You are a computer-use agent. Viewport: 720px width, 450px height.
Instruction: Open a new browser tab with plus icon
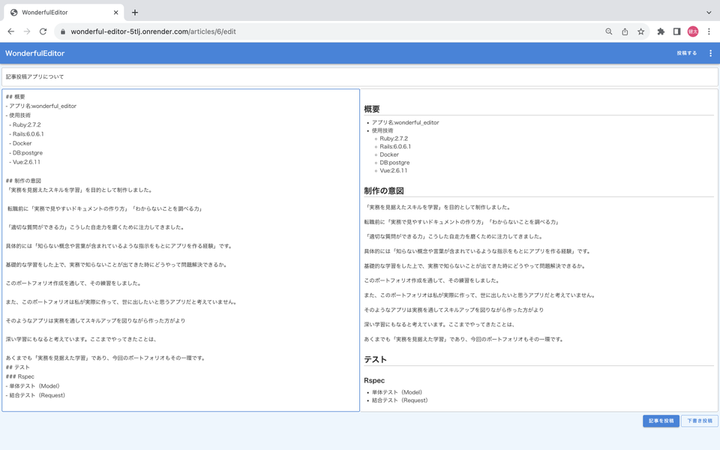[x=135, y=12]
